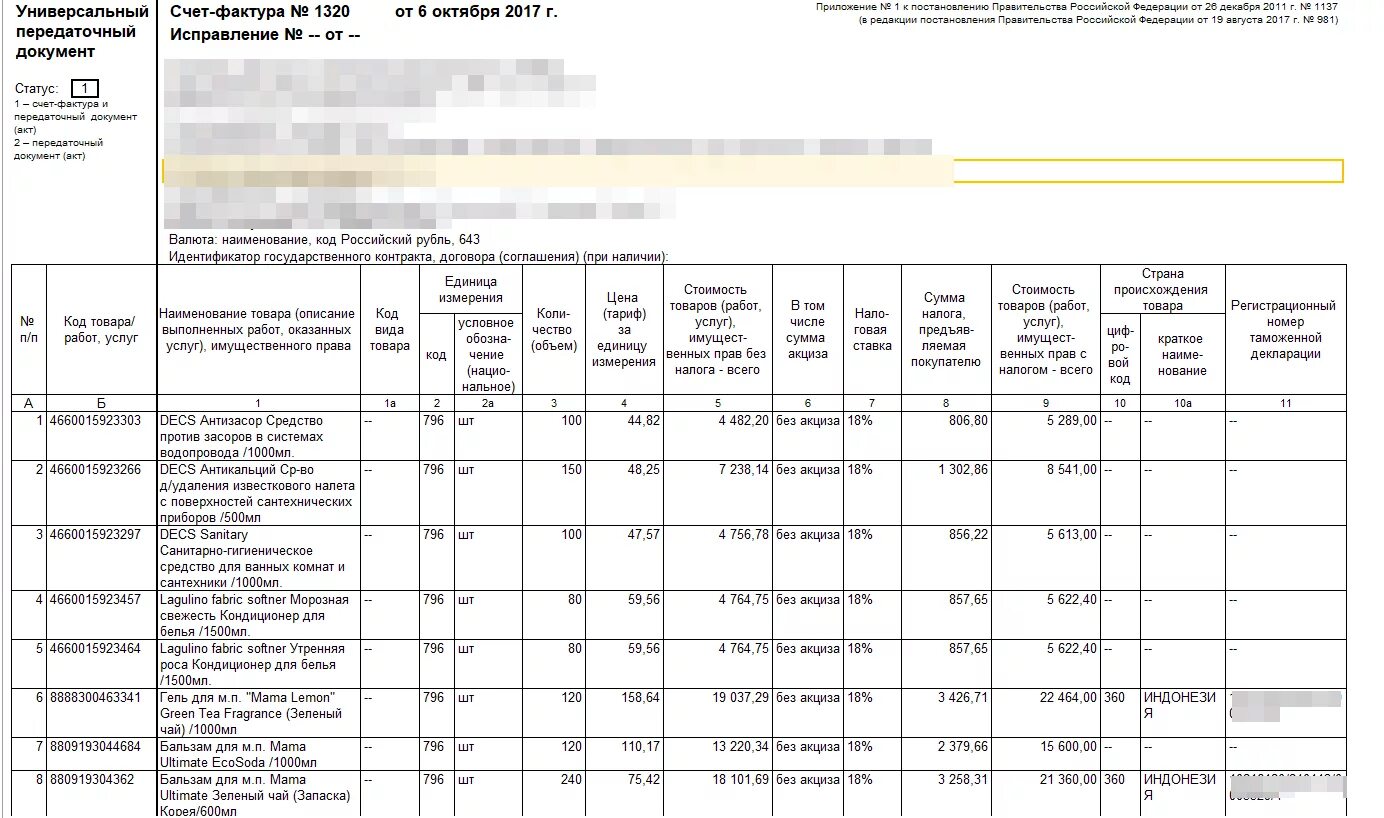The width and height of the screenshot is (1384, 818).
Task: Click product code 8888300463341
Action: (95, 698)
